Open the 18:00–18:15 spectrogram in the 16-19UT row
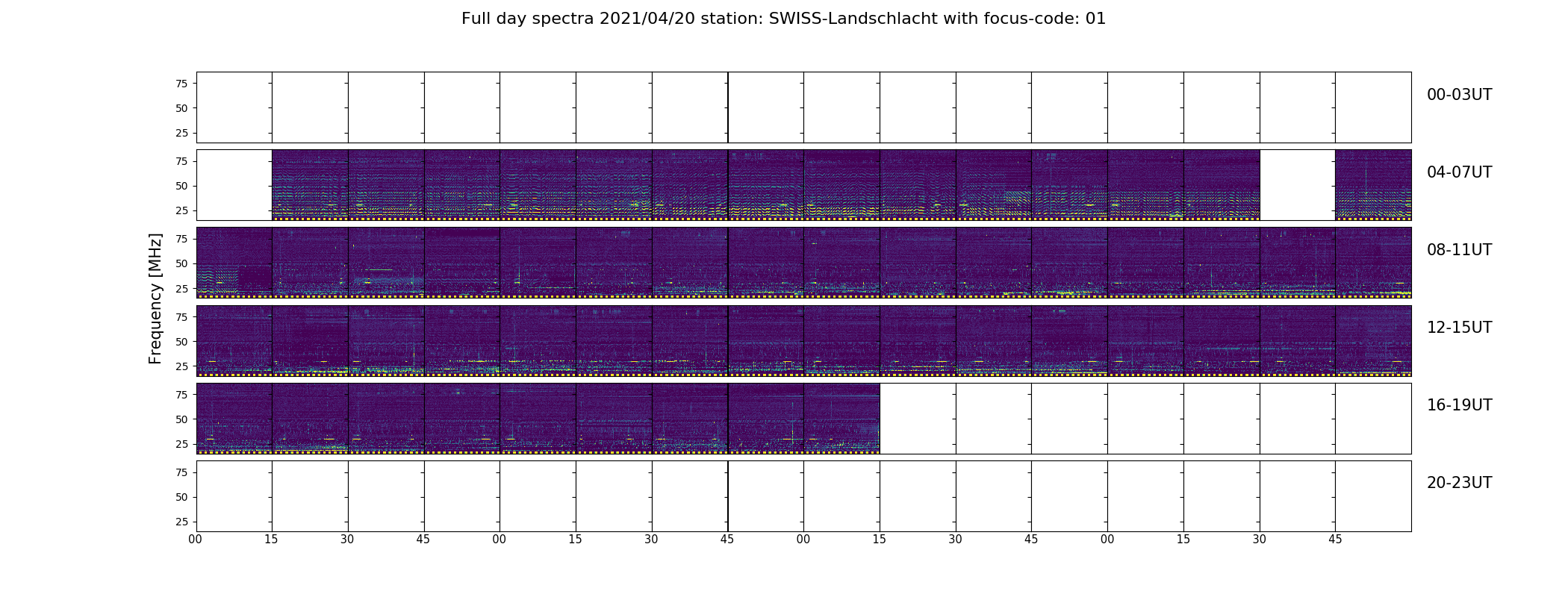Screen dimensions: 1568x597 [x=841, y=418]
